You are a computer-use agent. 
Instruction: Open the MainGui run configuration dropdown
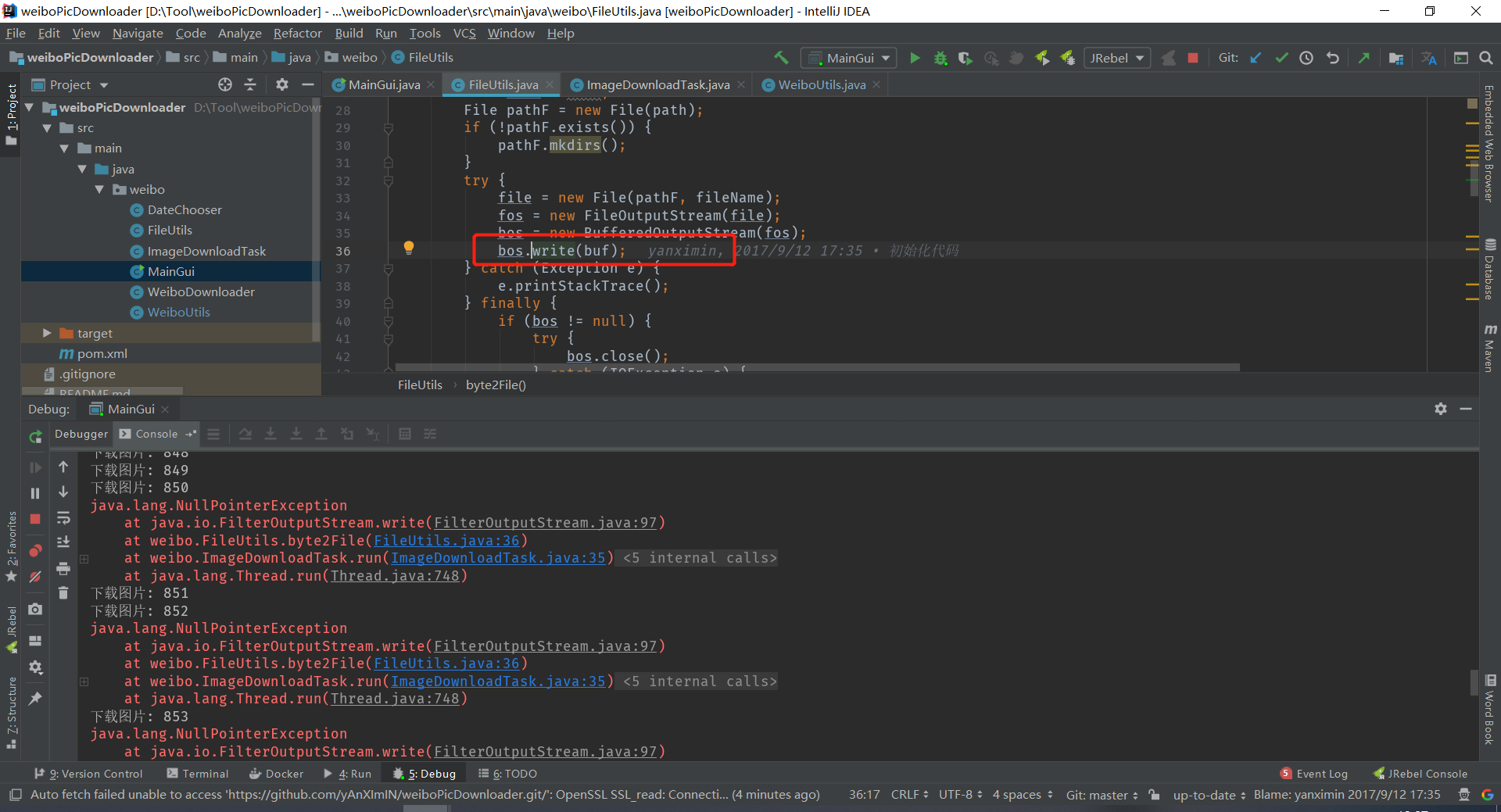(x=850, y=58)
